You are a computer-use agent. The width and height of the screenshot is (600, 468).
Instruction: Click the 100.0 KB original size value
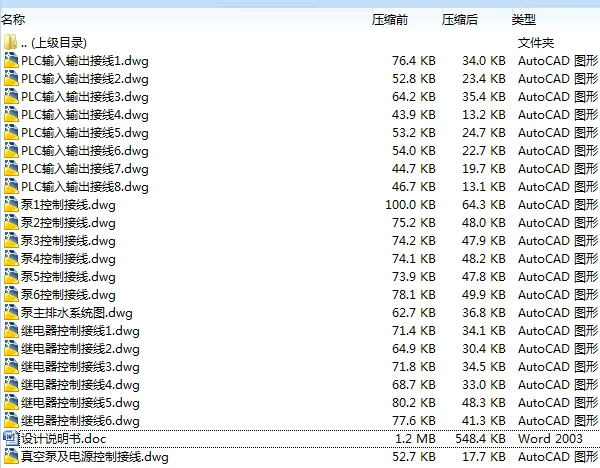[x=410, y=204]
